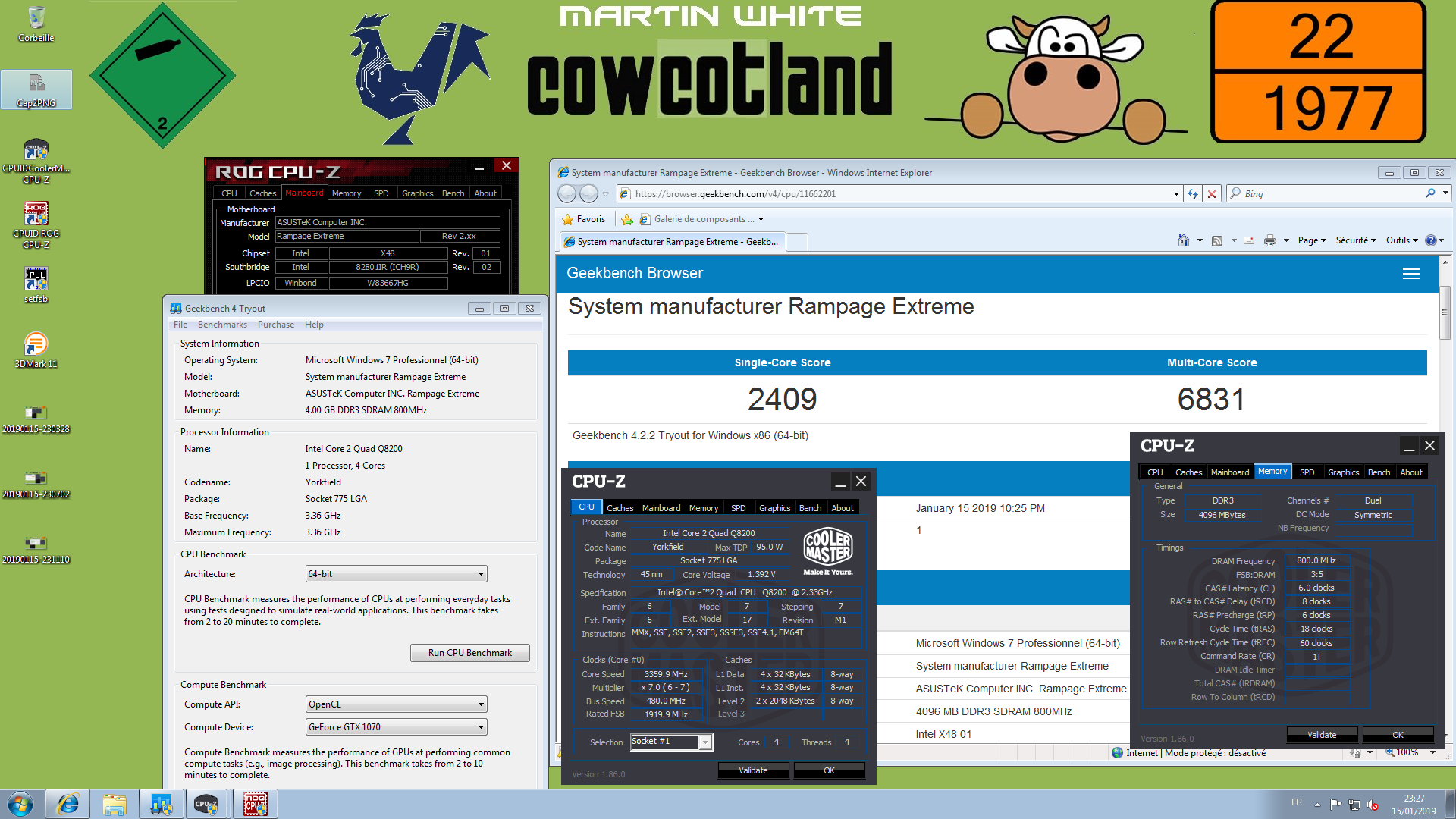
Task: Open the Favoris star button
Action: [583, 219]
